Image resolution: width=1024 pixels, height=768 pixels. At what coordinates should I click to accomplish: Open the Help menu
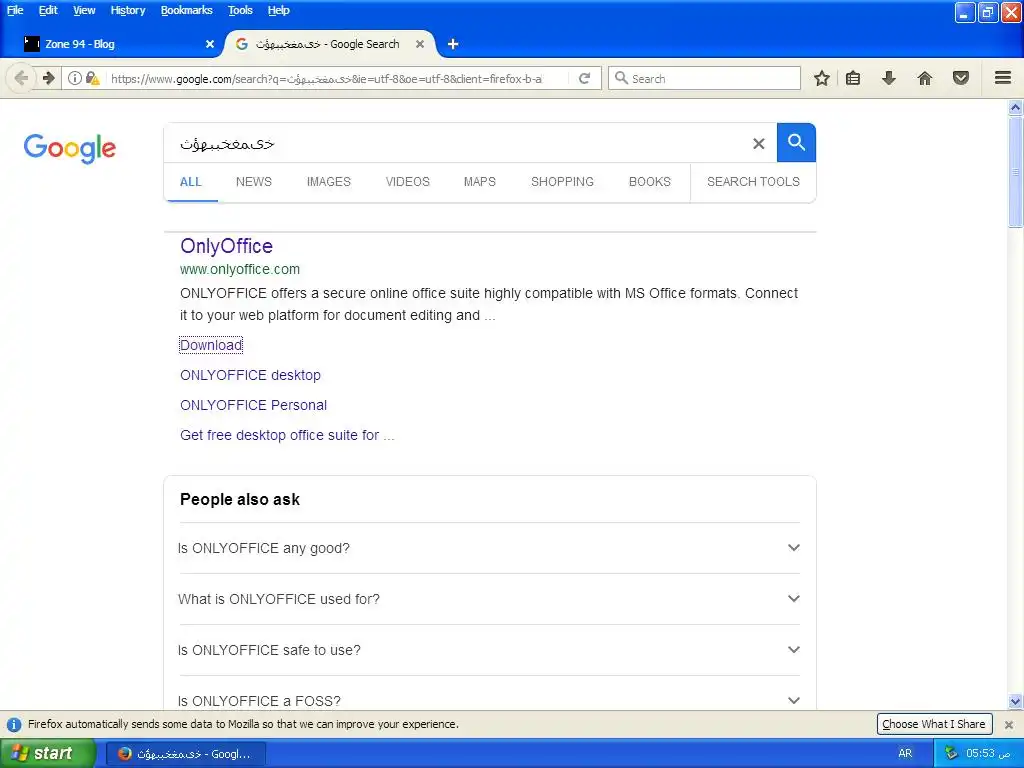point(279,10)
